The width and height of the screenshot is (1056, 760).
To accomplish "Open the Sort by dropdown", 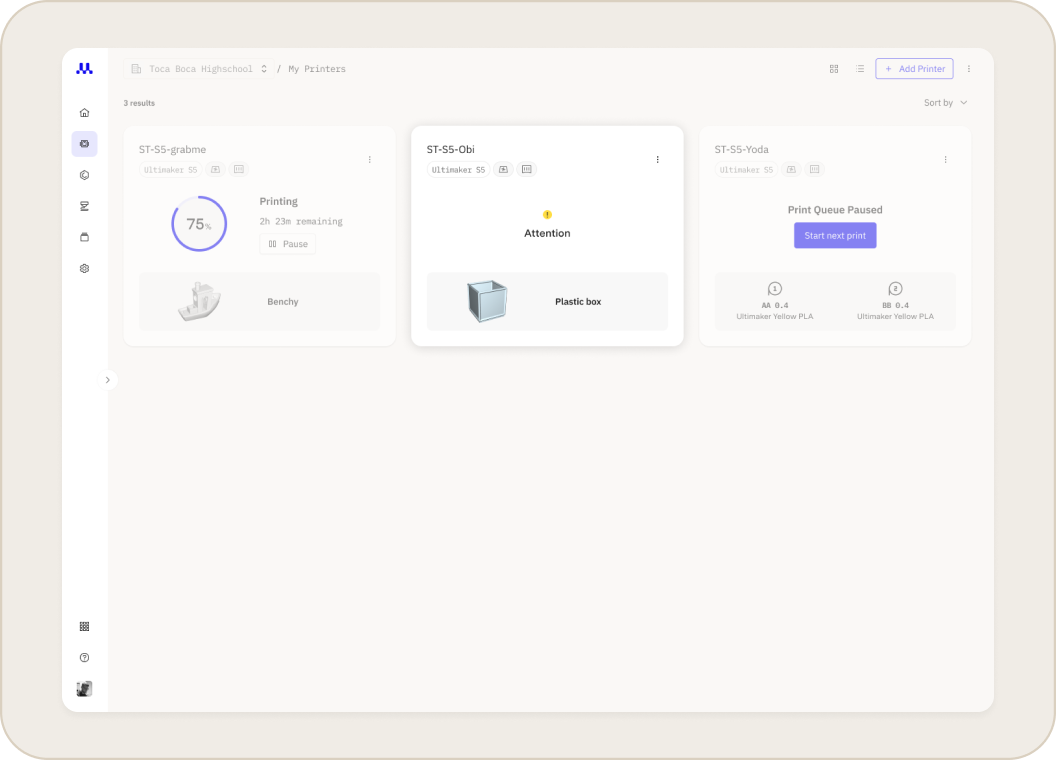I will (x=946, y=102).
